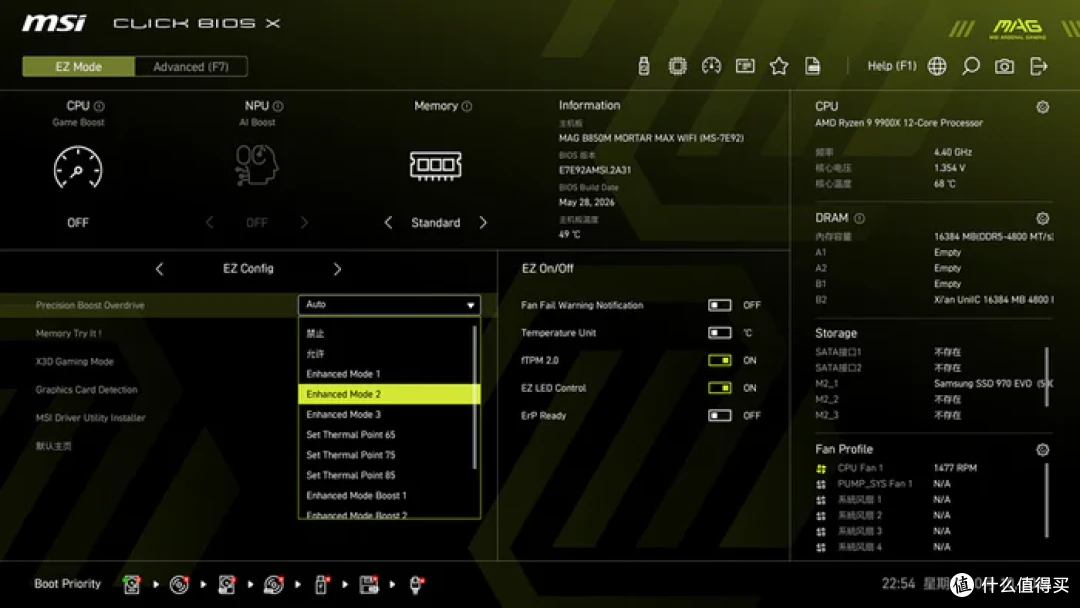Enable ErP Ready switch
The width and height of the screenshot is (1080, 608).
pyautogui.click(x=720, y=415)
